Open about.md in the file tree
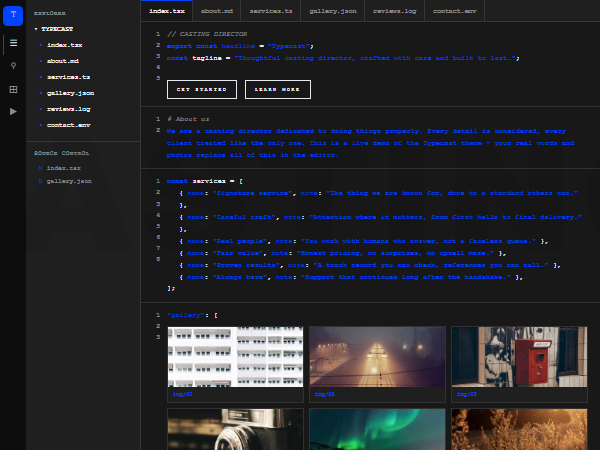Viewport: 600px width, 450px height. pyautogui.click(x=63, y=61)
